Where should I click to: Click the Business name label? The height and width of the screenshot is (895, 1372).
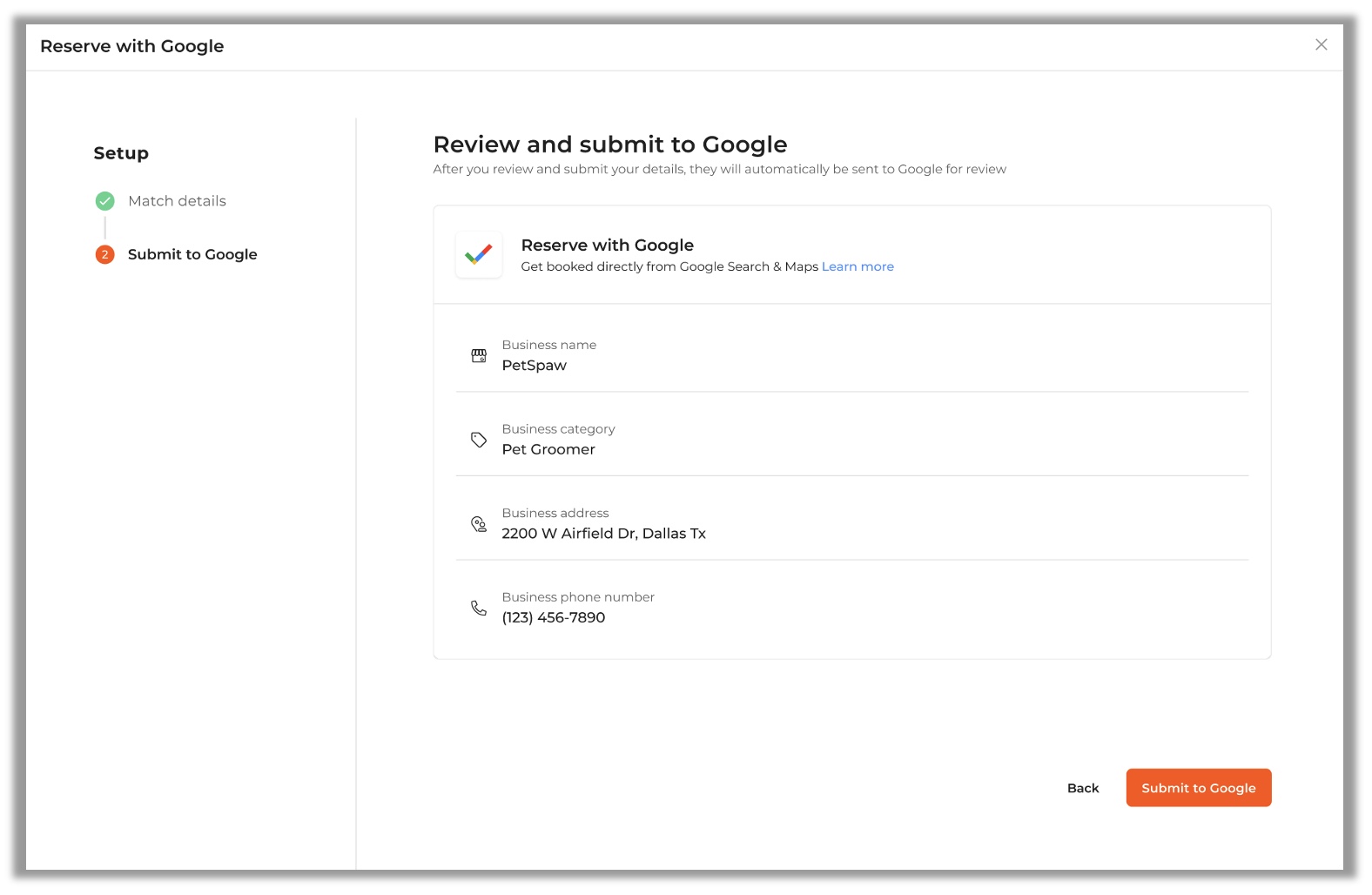[548, 345]
